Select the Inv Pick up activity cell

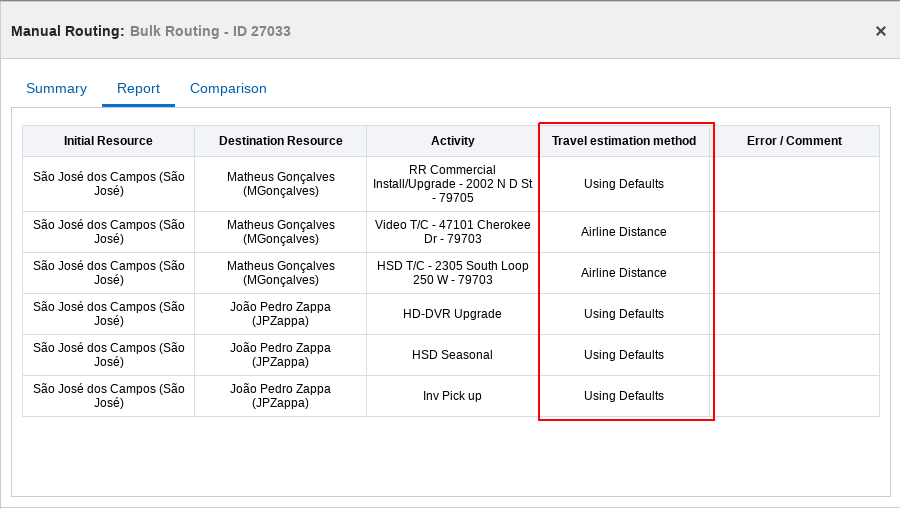452,396
